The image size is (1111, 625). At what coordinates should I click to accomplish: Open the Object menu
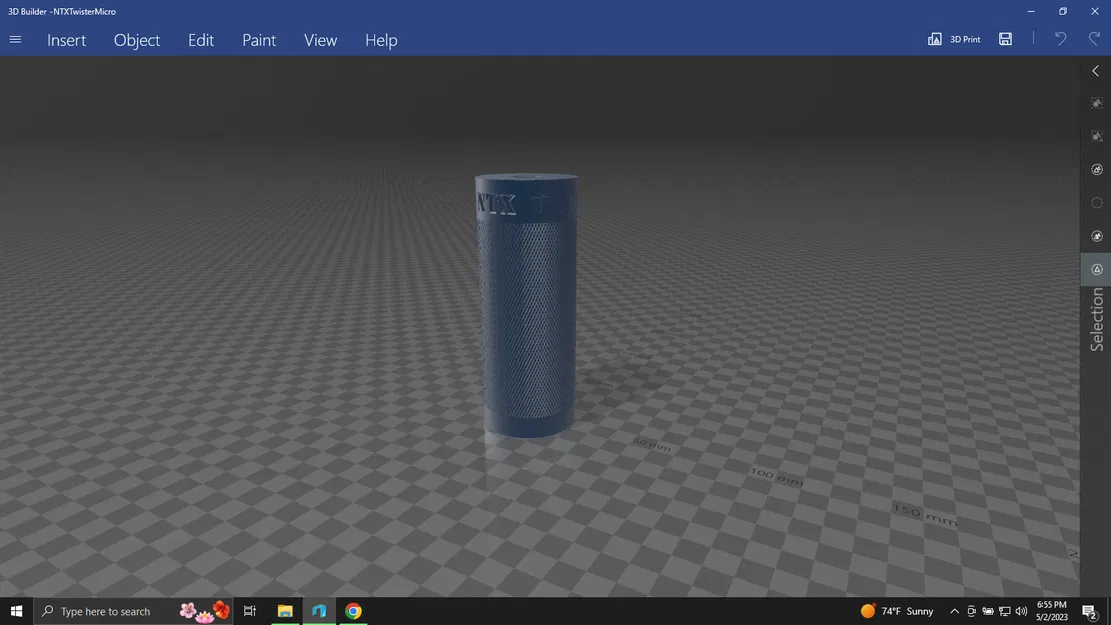coord(137,40)
